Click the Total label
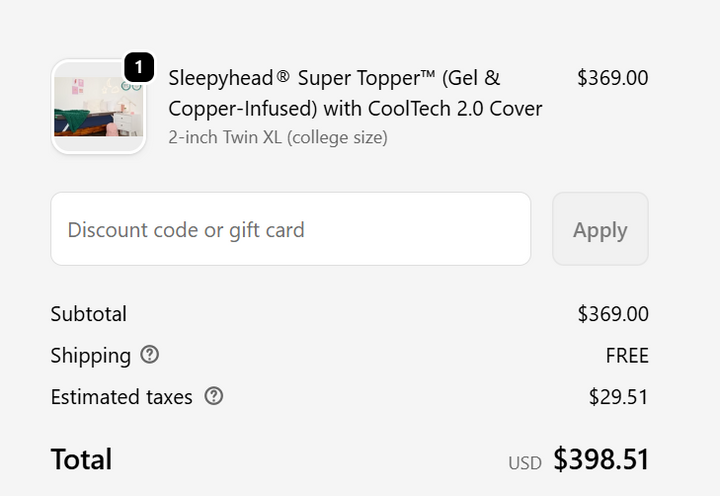The image size is (720, 496). (81, 459)
